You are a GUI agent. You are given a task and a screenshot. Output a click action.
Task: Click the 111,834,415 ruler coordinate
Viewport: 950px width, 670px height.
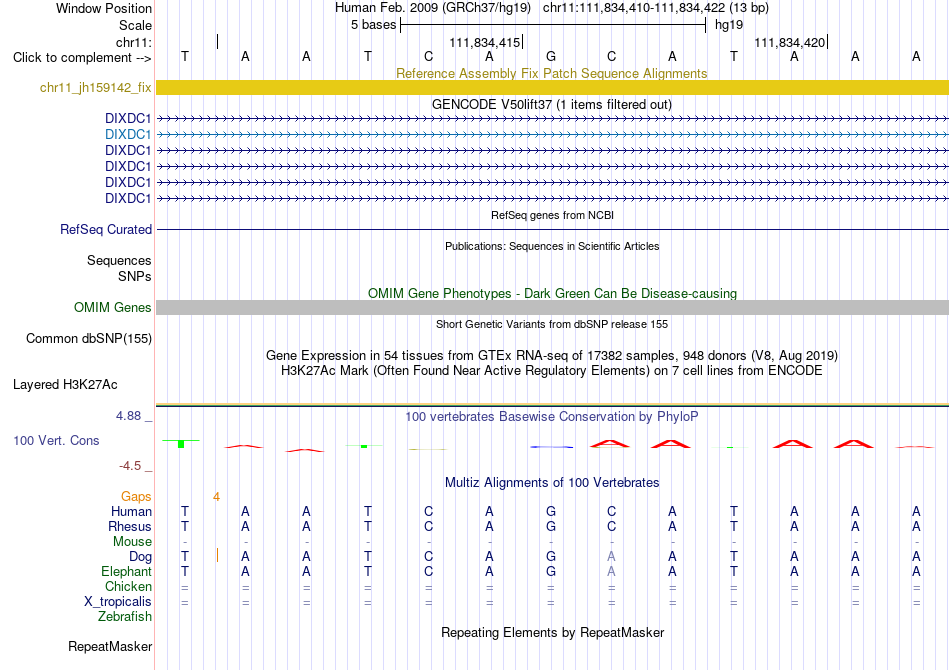[x=485, y=42]
